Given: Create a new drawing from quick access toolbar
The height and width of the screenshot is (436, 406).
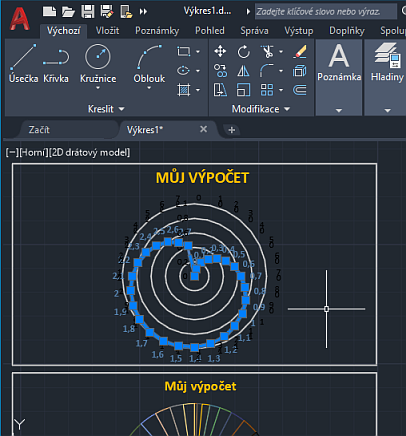Looking at the screenshot, I should pos(50,12).
